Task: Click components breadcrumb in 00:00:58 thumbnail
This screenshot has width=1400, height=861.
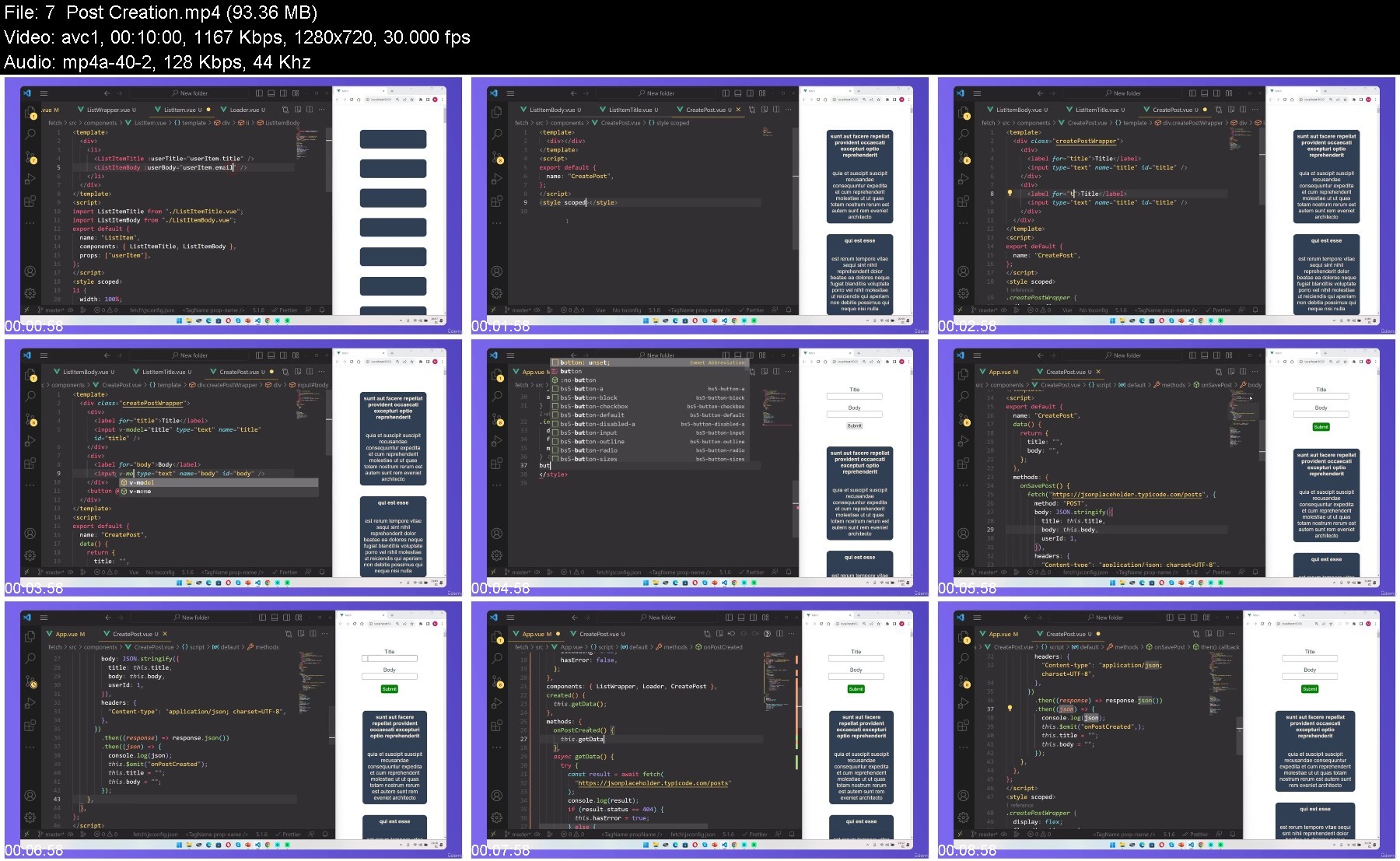Action: (x=100, y=123)
